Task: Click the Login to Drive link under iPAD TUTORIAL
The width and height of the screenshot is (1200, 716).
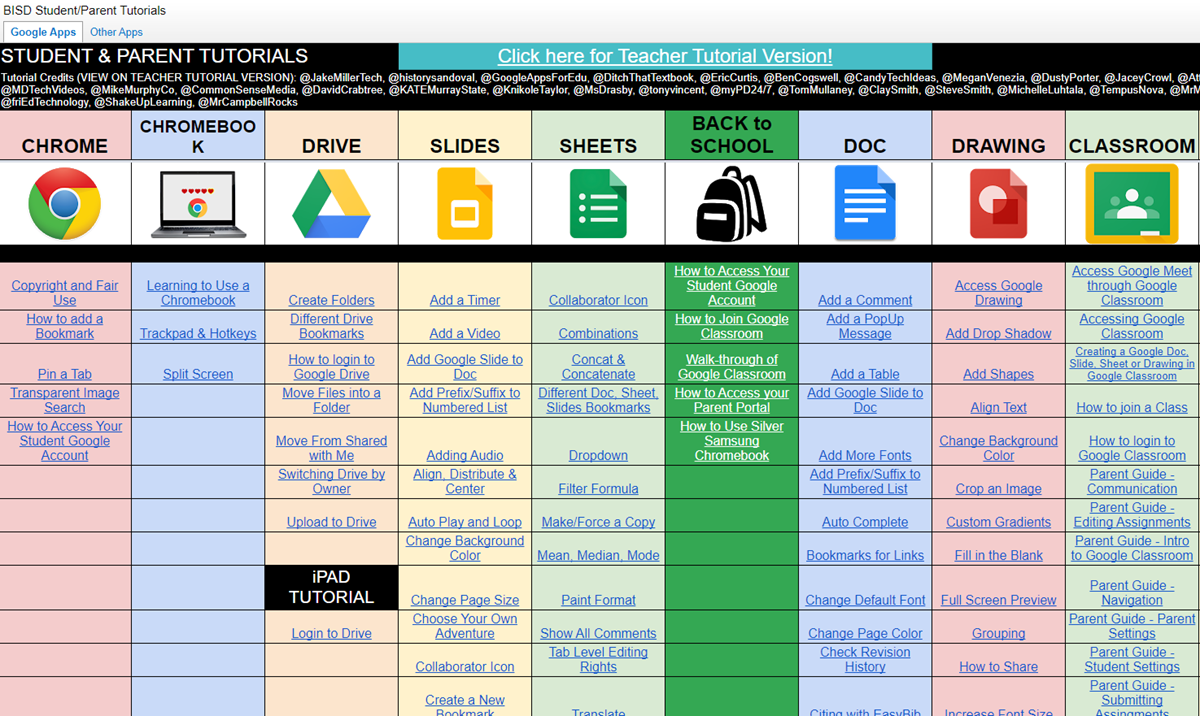Action: click(331, 632)
